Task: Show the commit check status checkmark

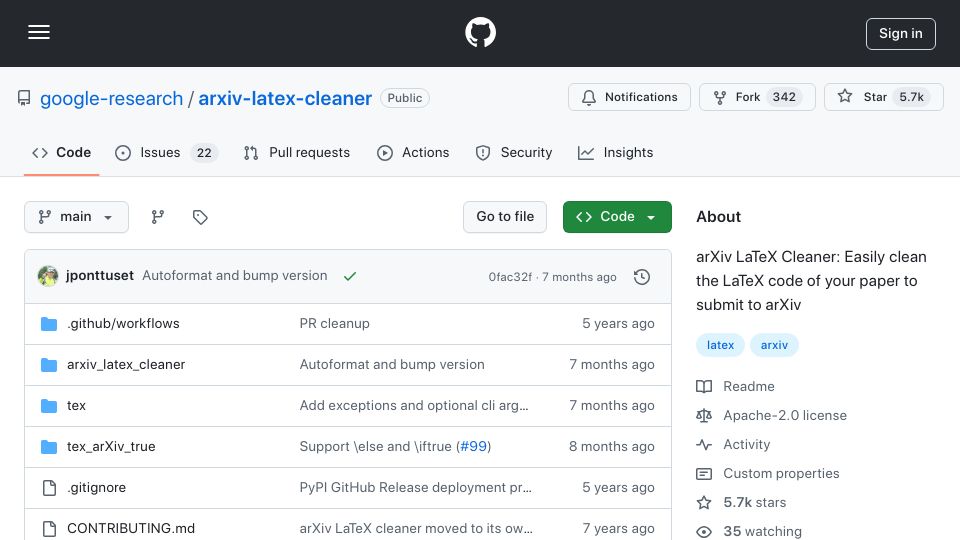Action: click(350, 276)
